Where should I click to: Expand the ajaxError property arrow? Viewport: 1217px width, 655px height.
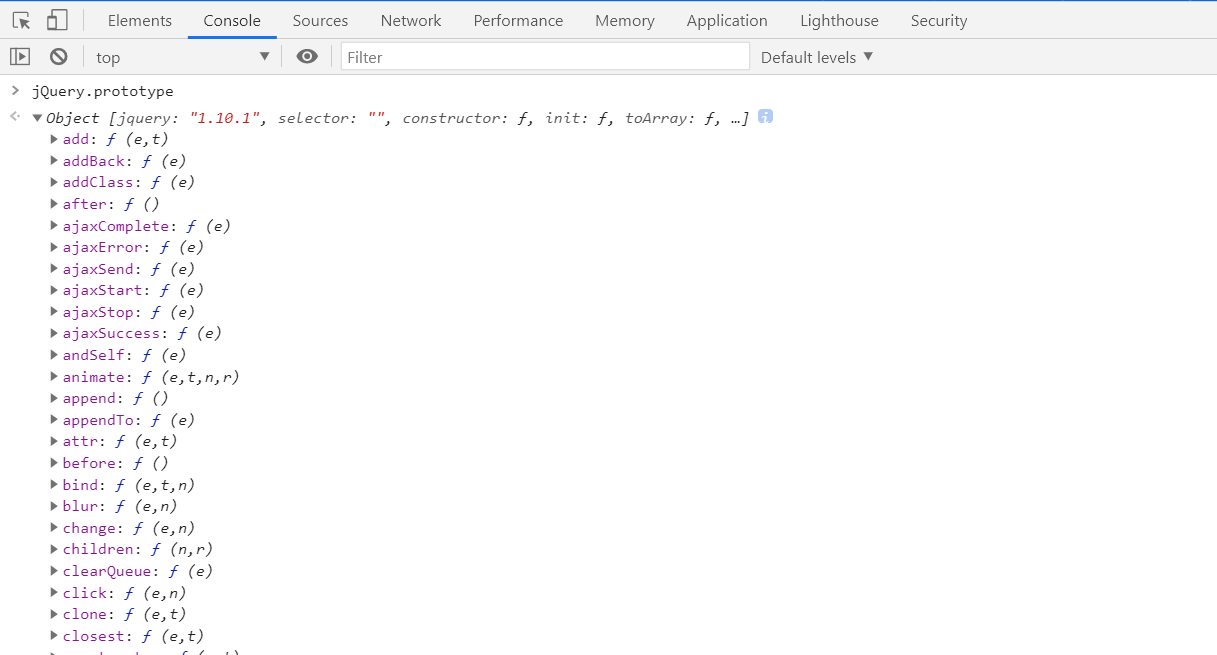pos(54,247)
